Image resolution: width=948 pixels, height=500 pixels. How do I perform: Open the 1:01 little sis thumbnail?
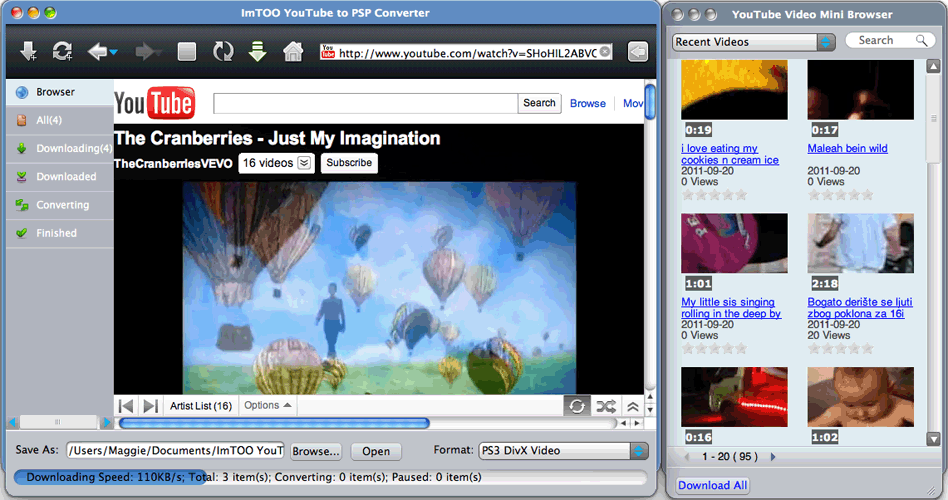(734, 243)
